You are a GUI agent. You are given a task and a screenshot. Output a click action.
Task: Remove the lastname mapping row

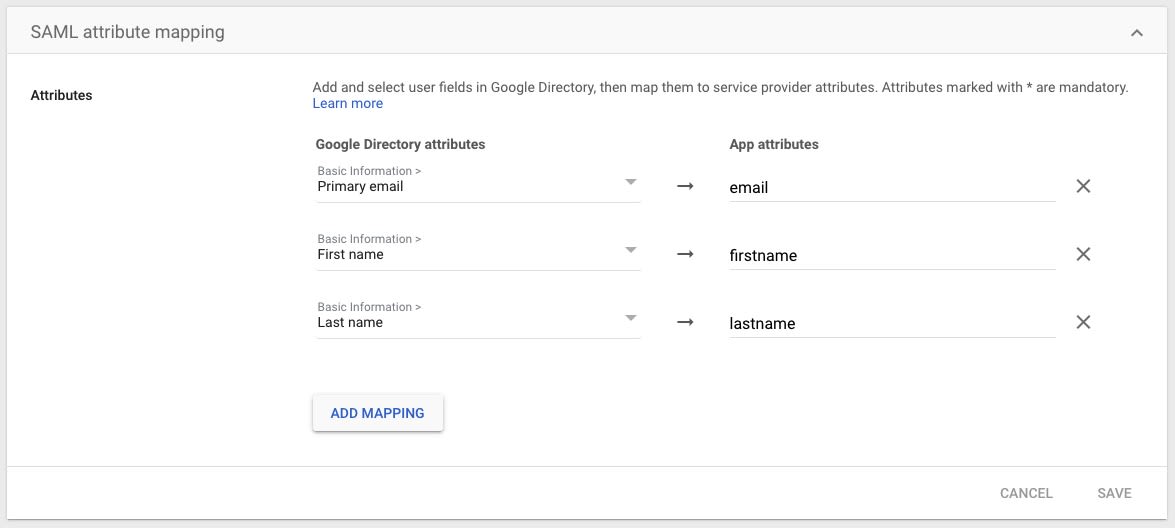coord(1082,323)
